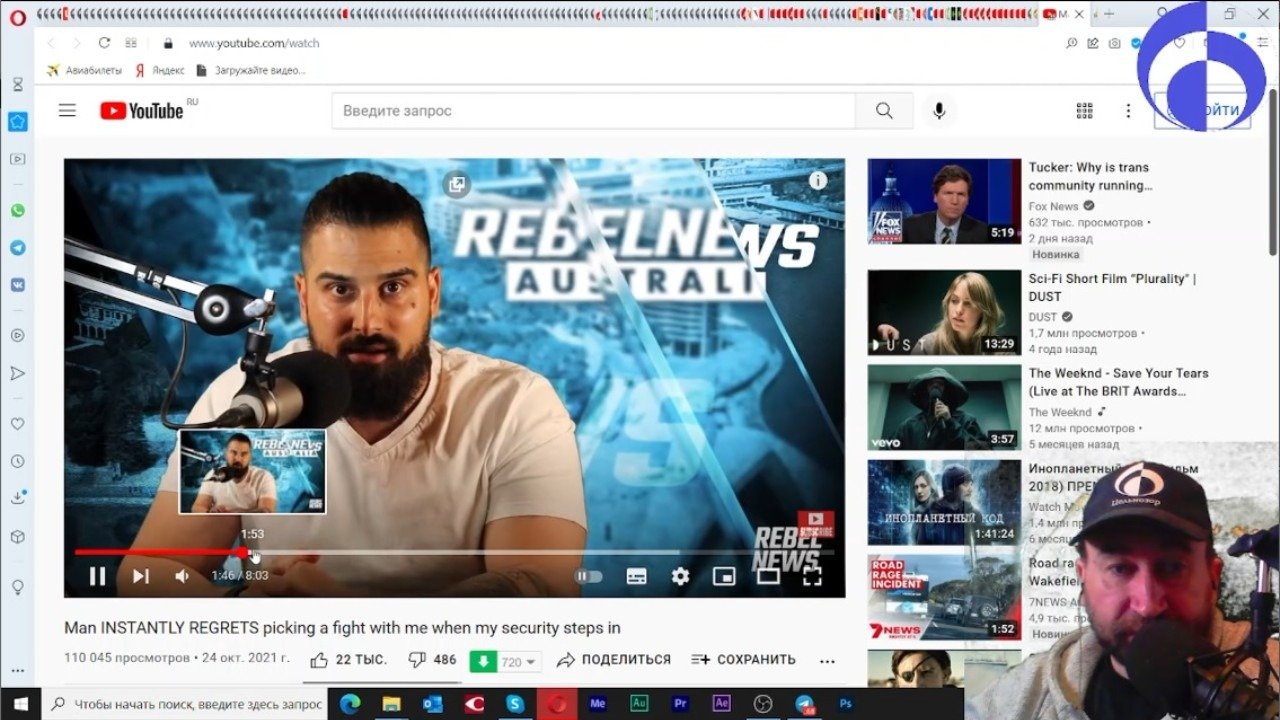This screenshot has height=720, width=1280.
Task: Focus the Введите запрос search field
Action: click(x=593, y=111)
